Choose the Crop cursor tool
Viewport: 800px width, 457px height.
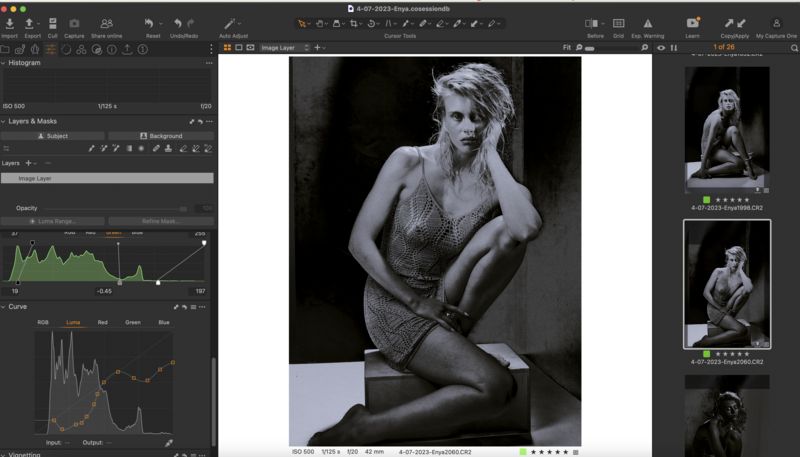(x=354, y=23)
